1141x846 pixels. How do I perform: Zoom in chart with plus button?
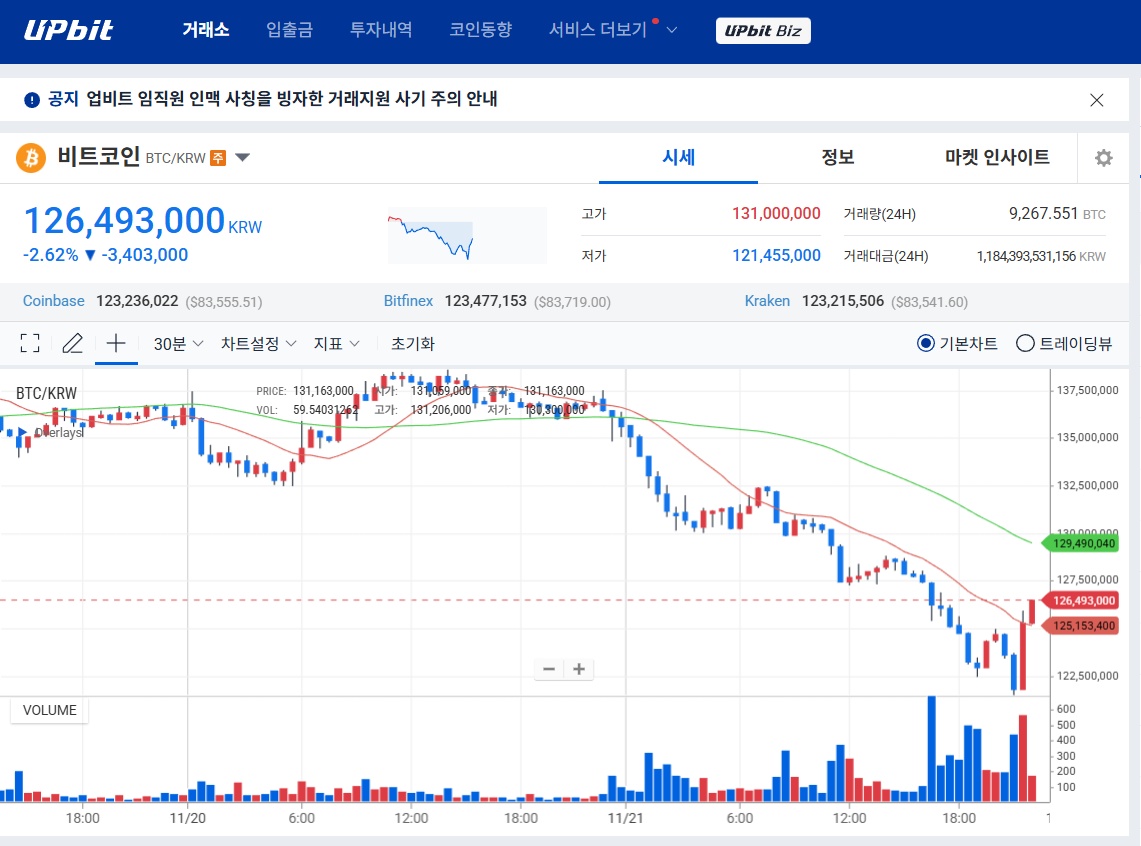tap(579, 669)
